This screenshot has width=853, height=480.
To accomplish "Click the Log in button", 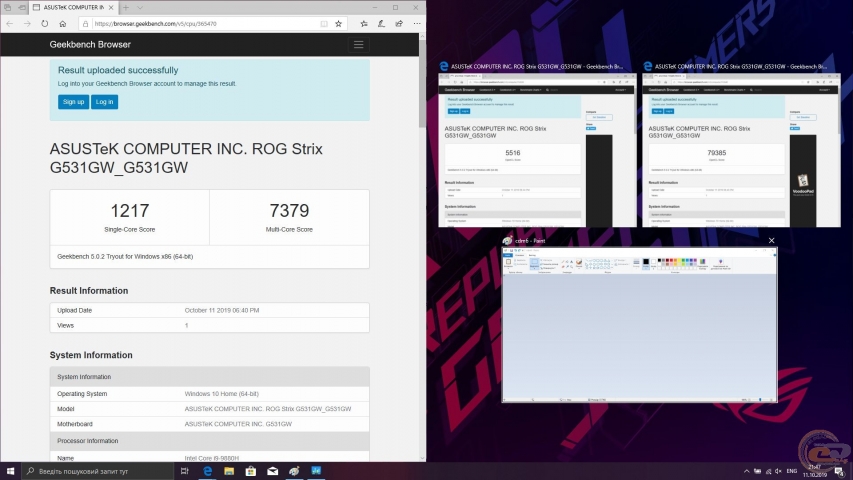I will tap(104, 102).
